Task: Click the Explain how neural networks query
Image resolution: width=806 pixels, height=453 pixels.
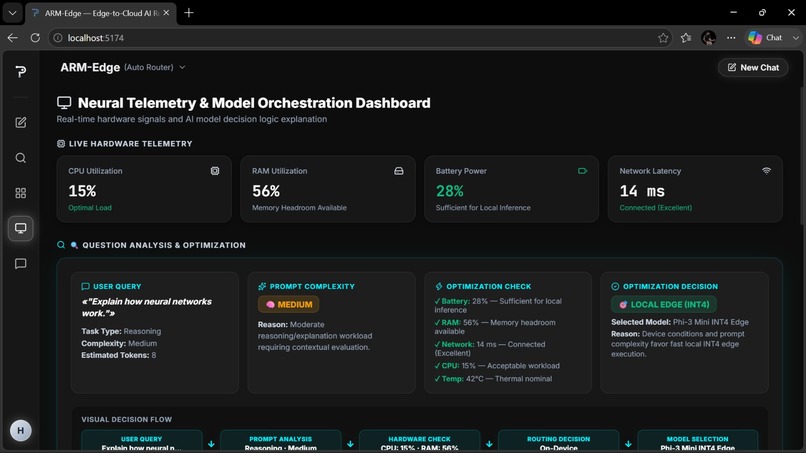Action: point(146,307)
